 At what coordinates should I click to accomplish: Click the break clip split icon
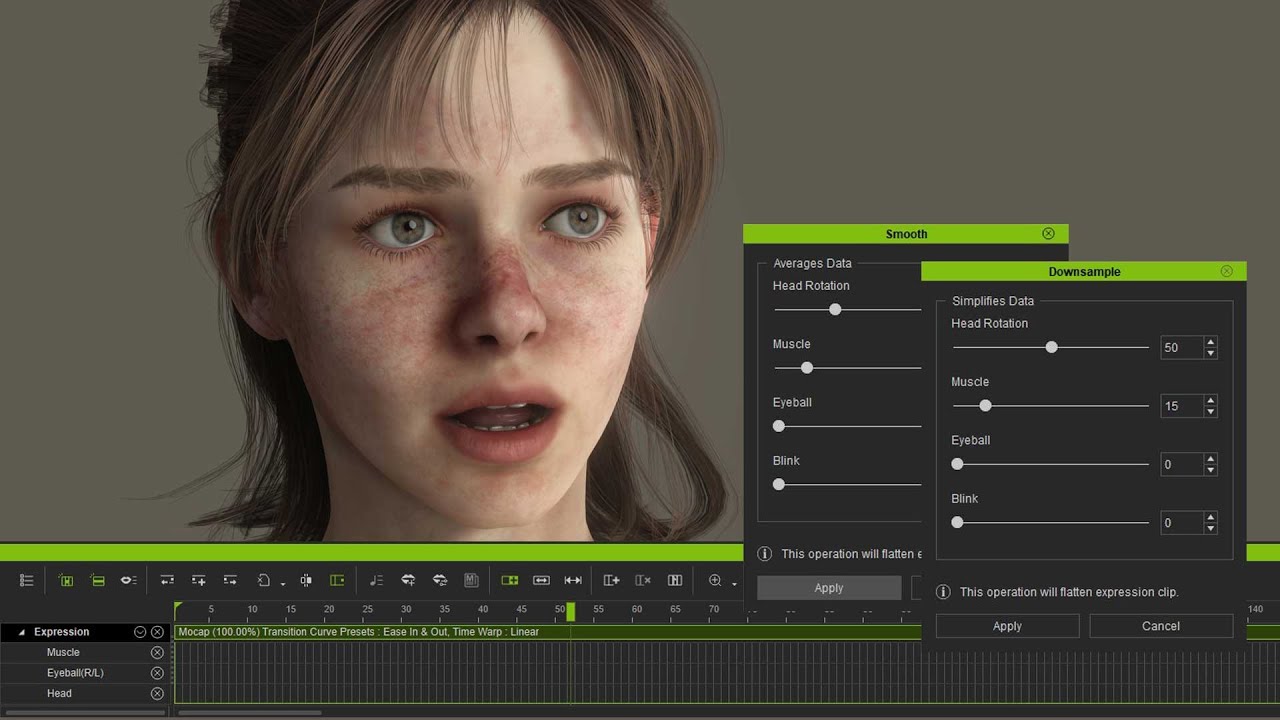pyautogui.click(x=306, y=580)
